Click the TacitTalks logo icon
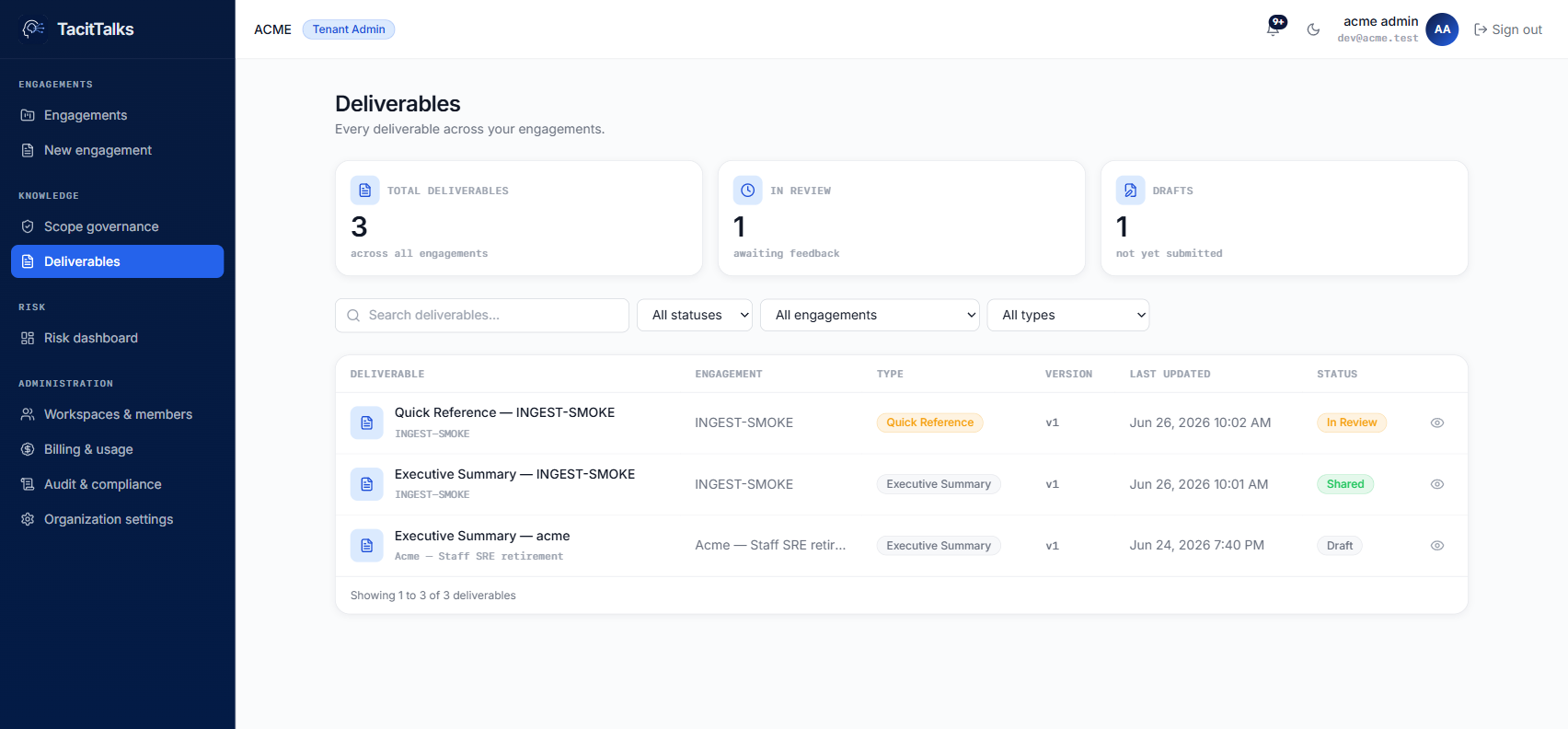This screenshot has height=729, width=1568. click(33, 29)
